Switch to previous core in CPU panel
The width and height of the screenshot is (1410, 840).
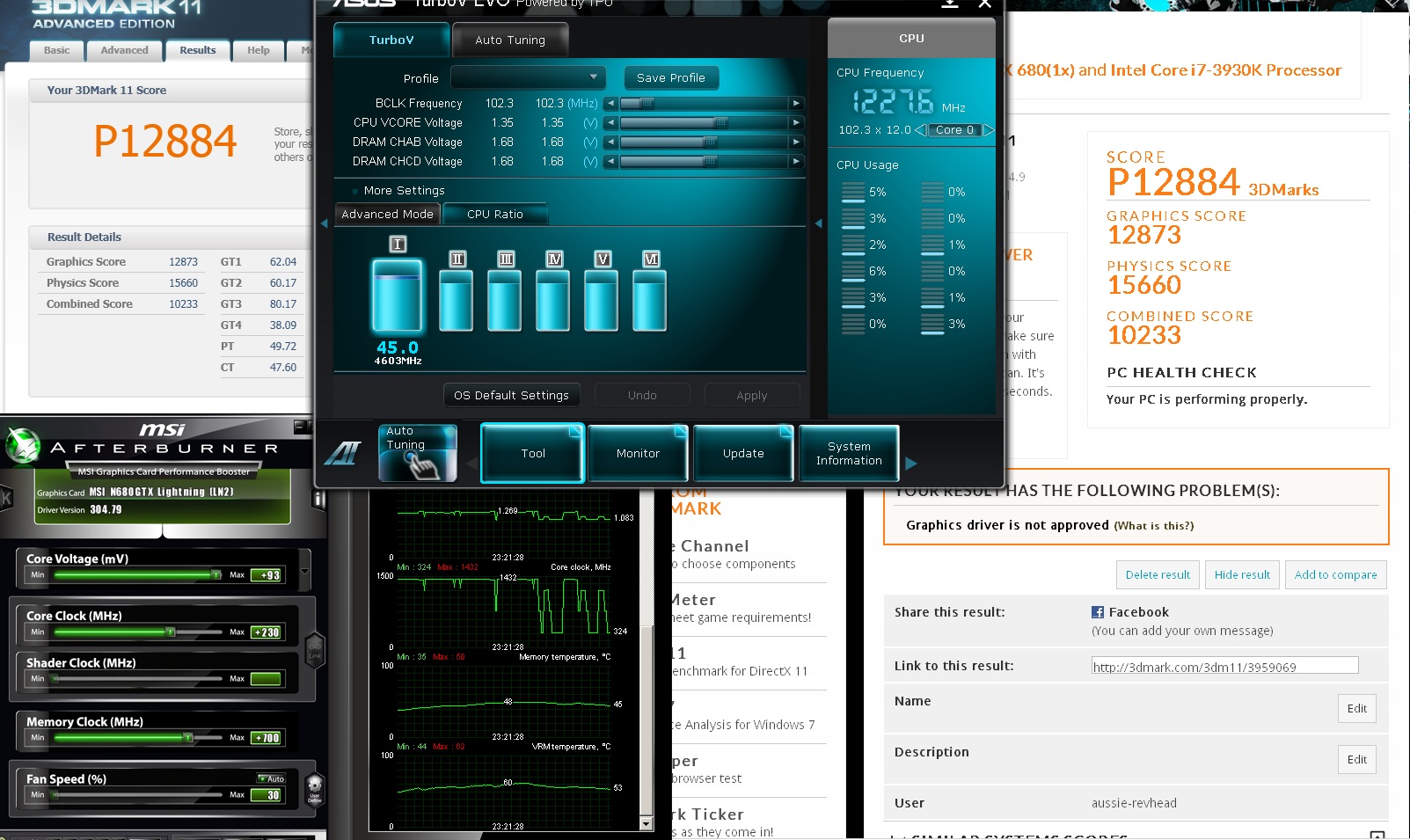[x=920, y=129]
